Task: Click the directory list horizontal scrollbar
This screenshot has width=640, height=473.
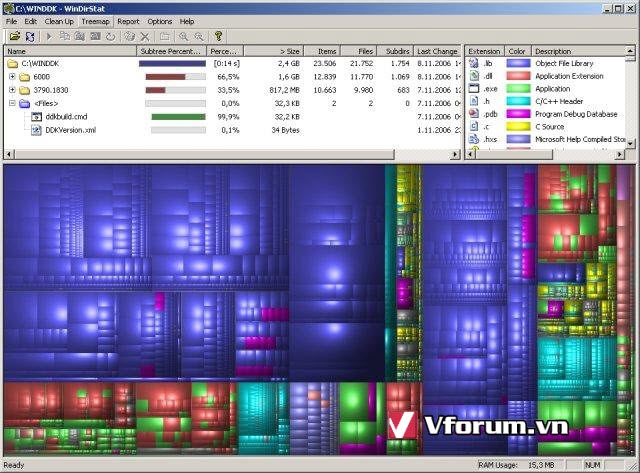Action: click(205, 154)
